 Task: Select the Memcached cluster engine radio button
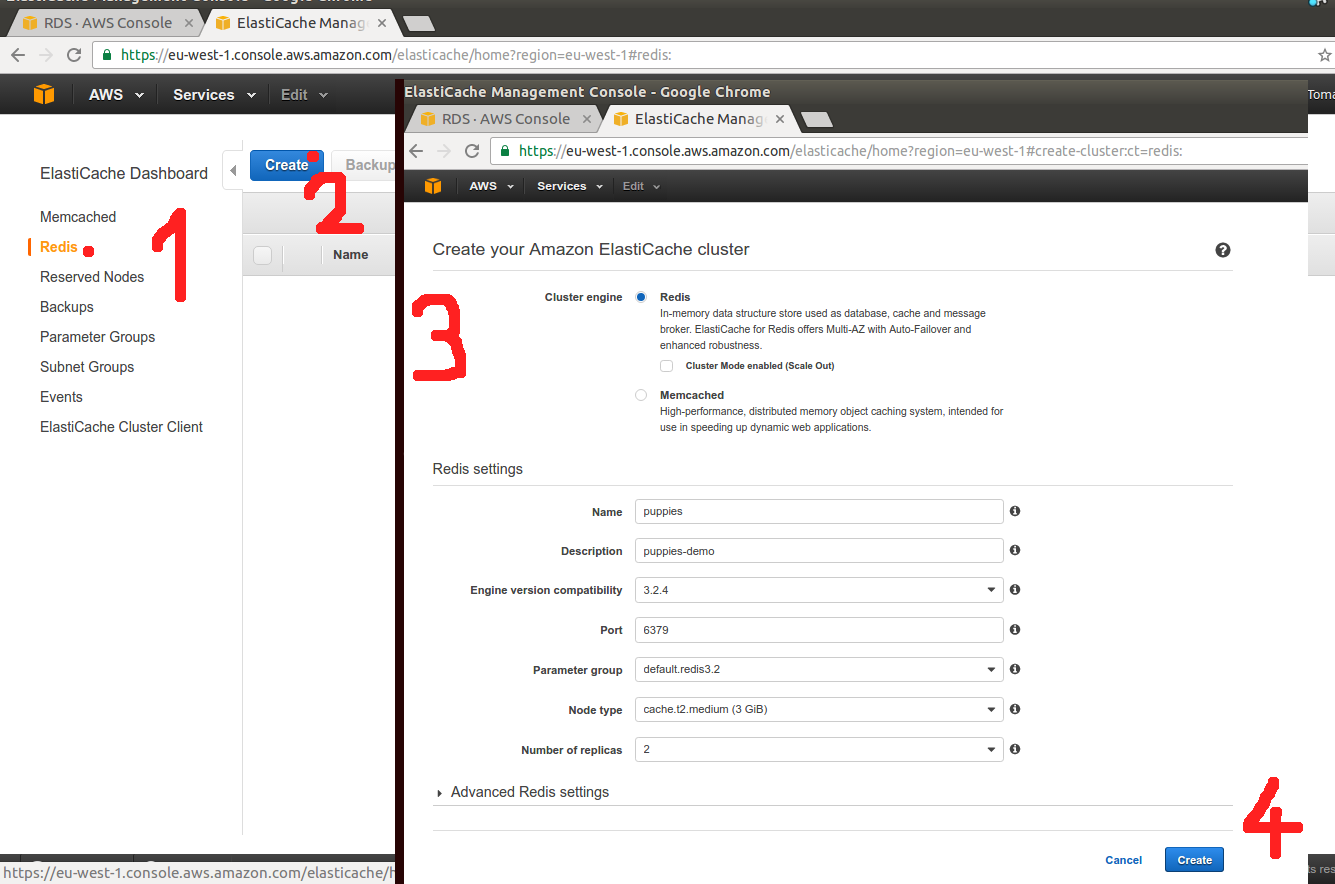tap(641, 395)
